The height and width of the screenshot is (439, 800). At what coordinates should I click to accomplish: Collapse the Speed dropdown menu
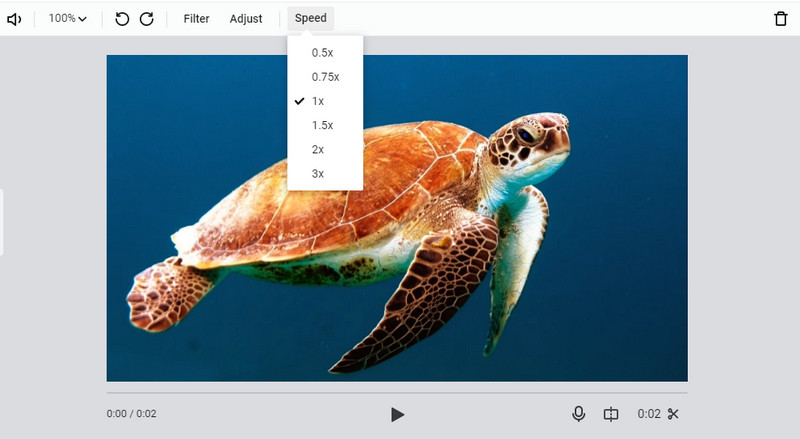pos(310,19)
